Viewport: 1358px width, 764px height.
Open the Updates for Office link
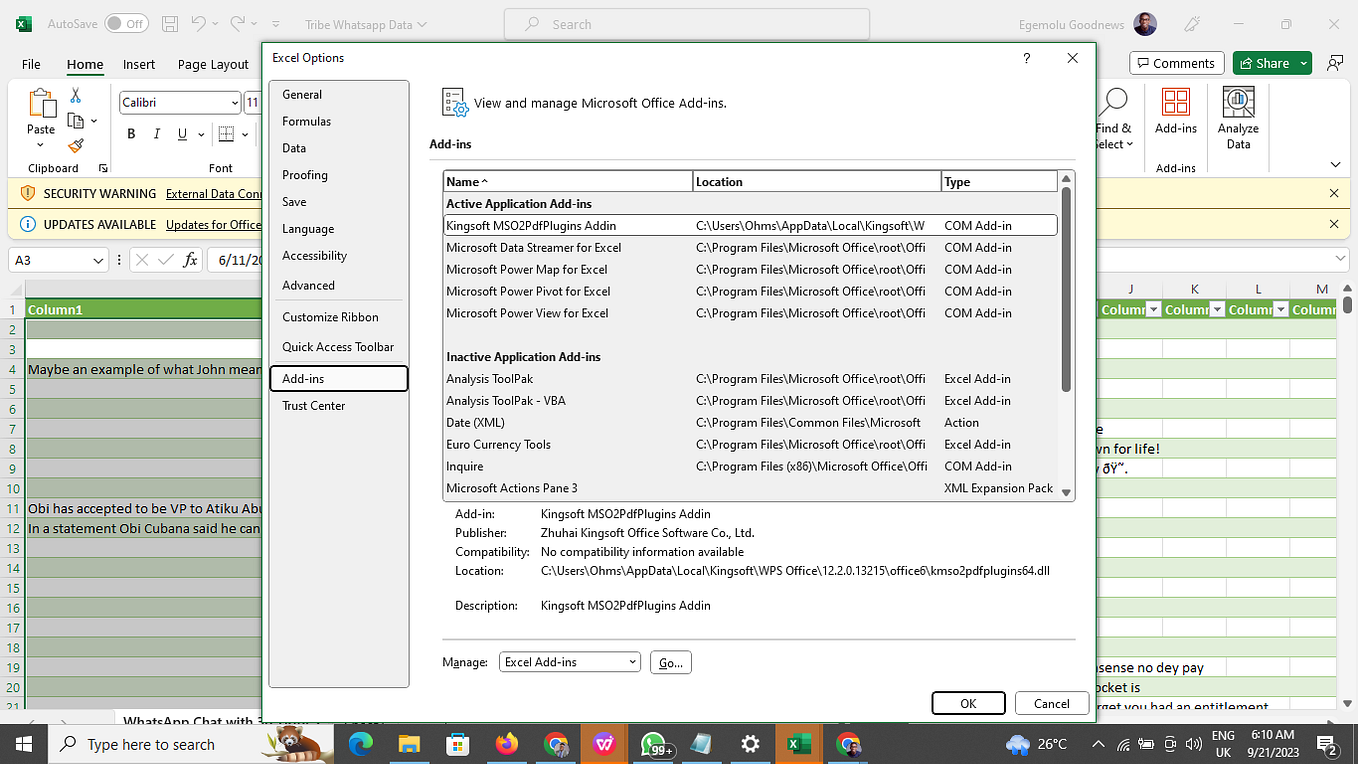[213, 224]
